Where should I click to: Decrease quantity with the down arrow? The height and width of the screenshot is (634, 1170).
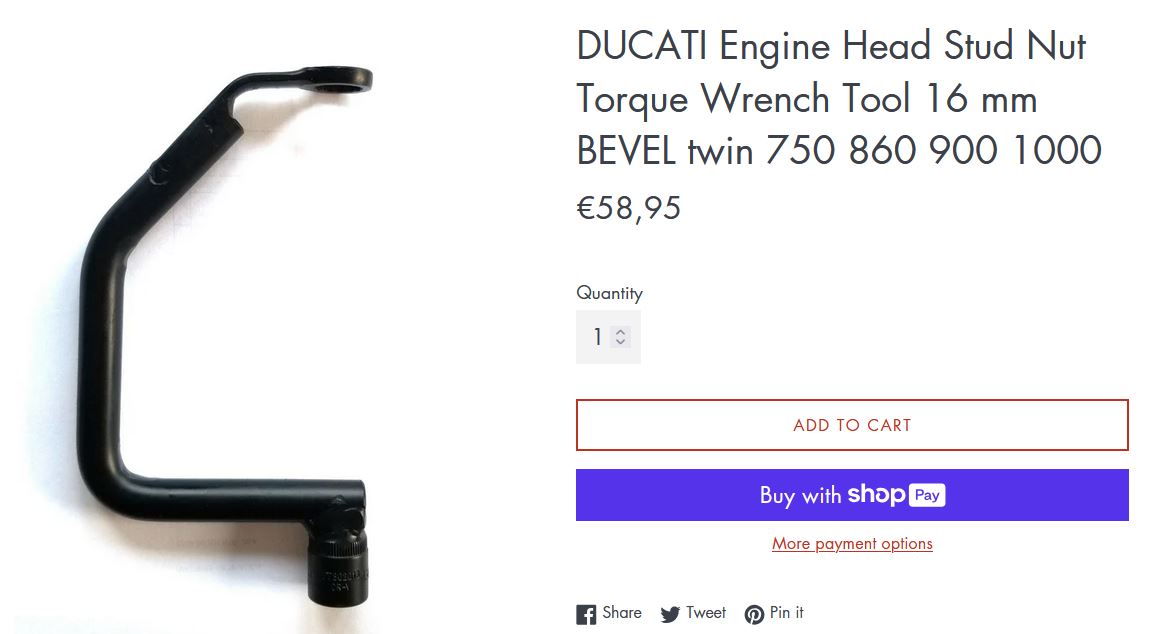(620, 342)
